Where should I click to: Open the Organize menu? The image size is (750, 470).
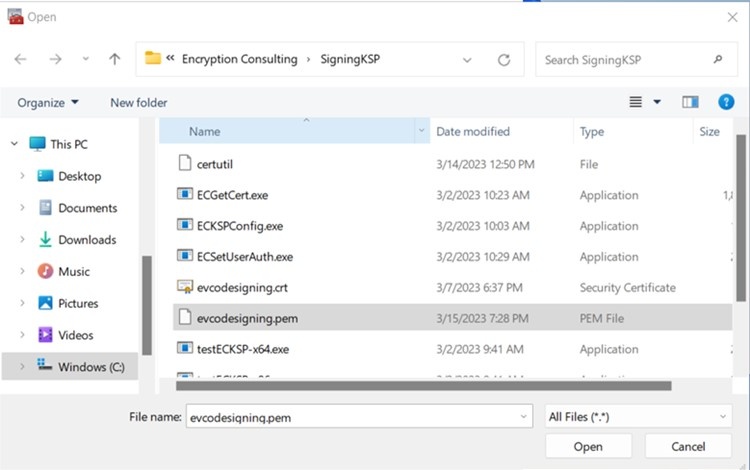(x=48, y=103)
